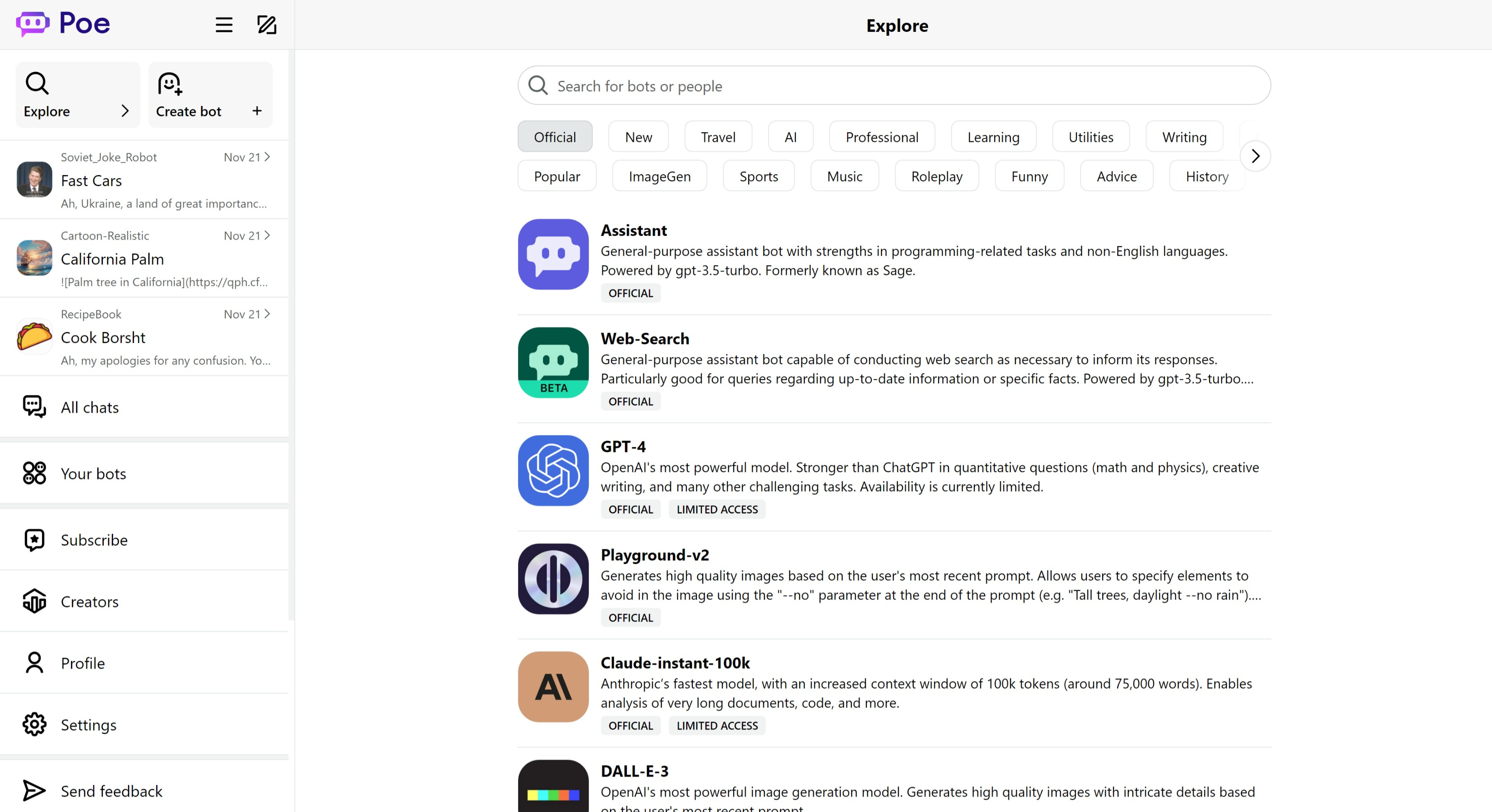
Task: Click the RecipeBook taco avatar
Action: tap(35, 337)
